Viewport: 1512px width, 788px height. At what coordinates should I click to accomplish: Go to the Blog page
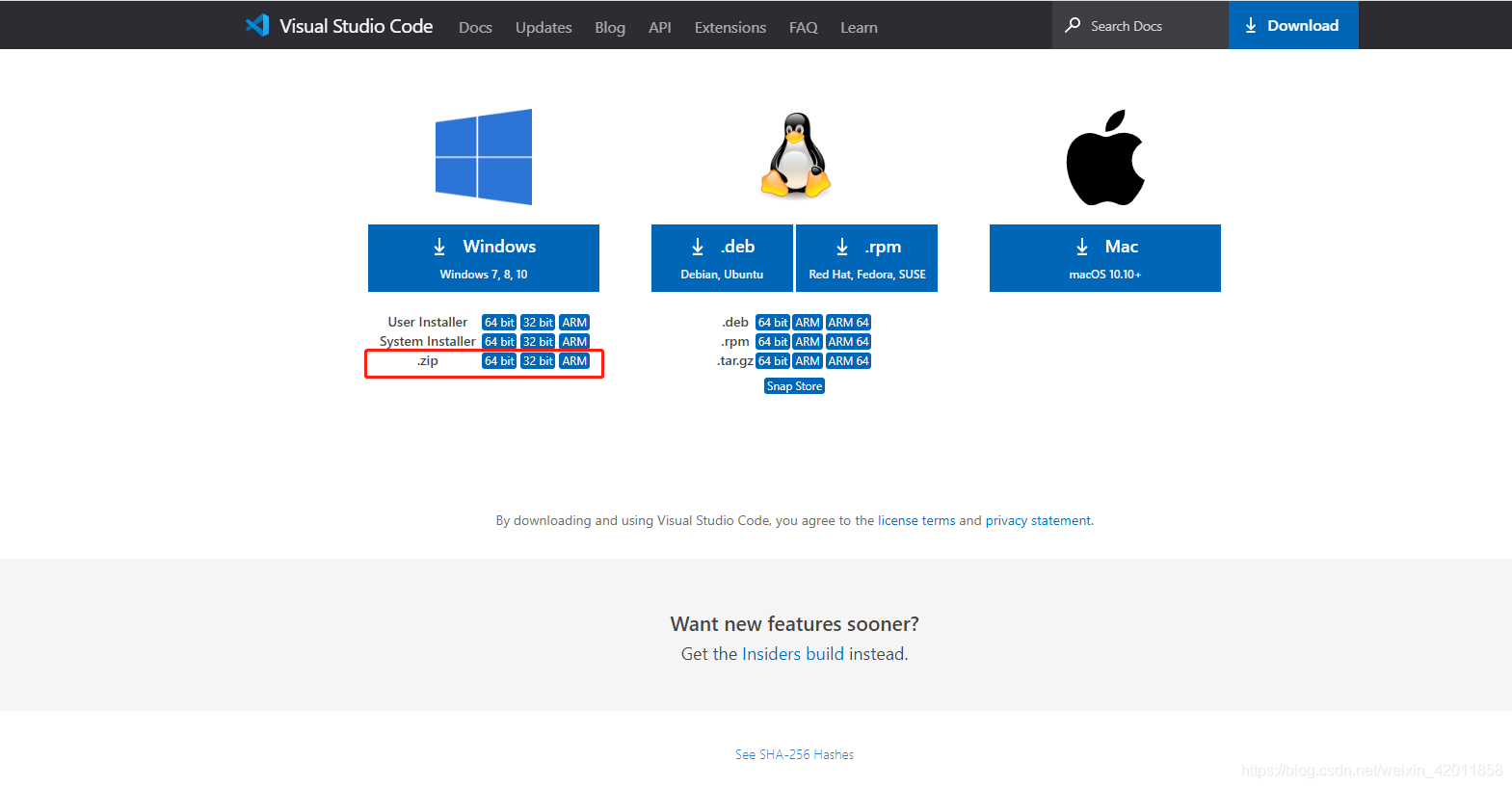click(x=610, y=27)
